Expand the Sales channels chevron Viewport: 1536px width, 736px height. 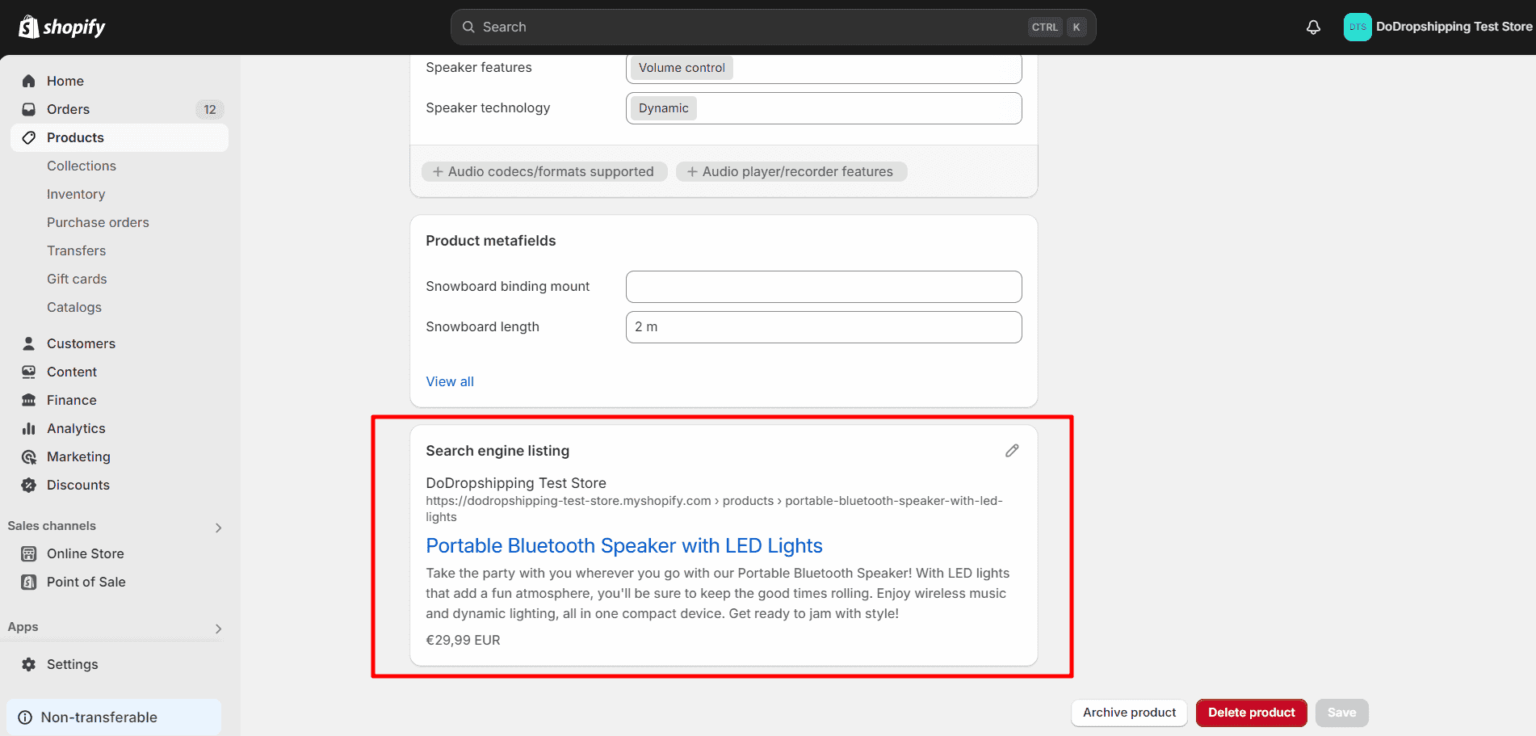coord(218,527)
